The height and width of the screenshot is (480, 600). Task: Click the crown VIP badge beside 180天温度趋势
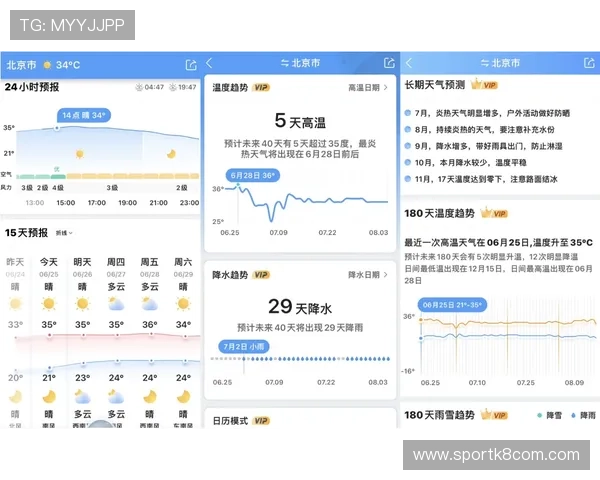(494, 213)
